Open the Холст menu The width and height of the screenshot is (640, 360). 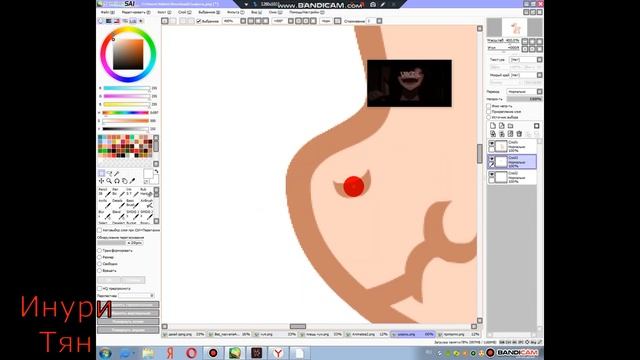pyautogui.click(x=164, y=13)
